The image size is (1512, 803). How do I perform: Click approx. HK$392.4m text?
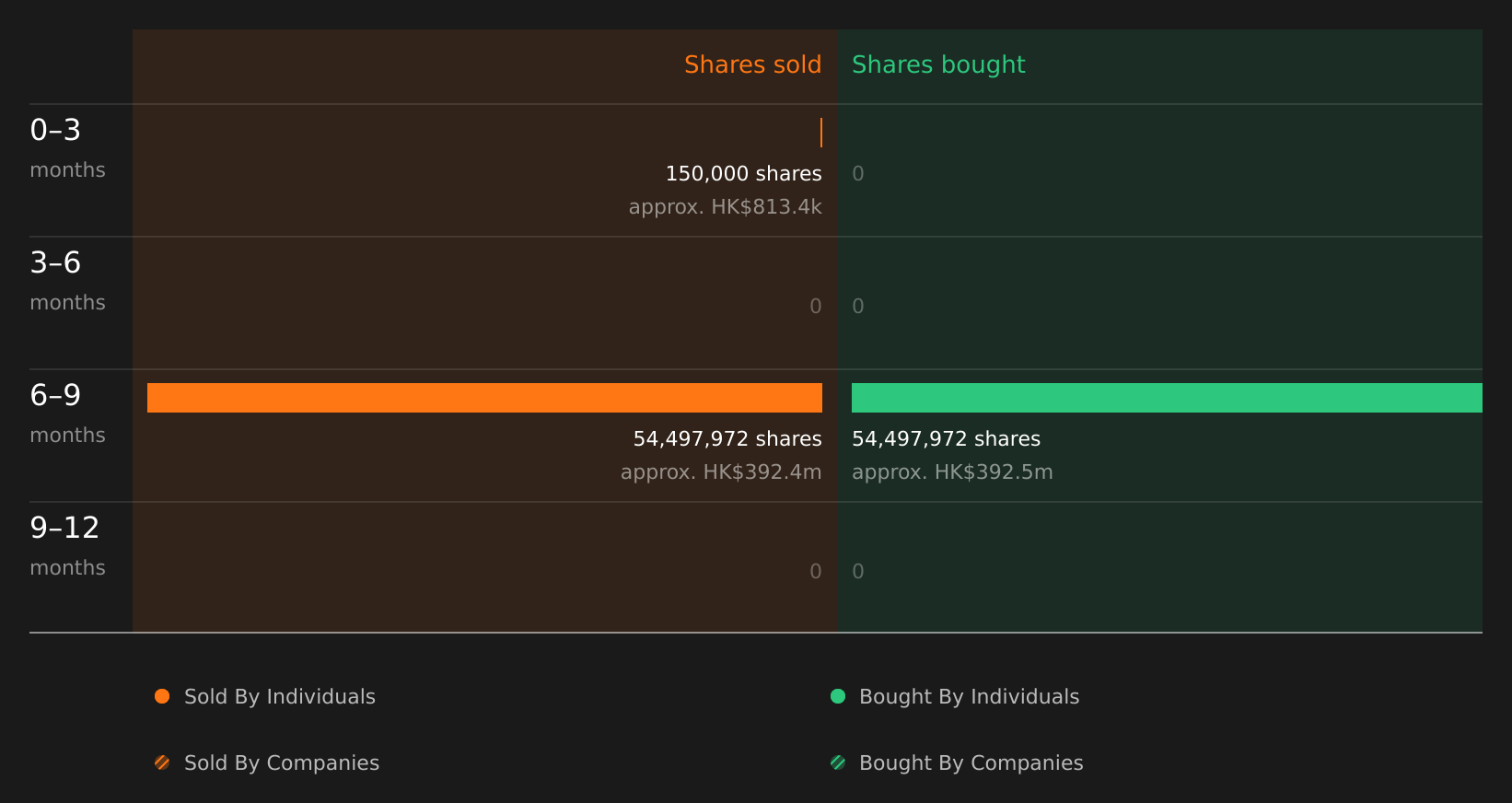point(721,471)
